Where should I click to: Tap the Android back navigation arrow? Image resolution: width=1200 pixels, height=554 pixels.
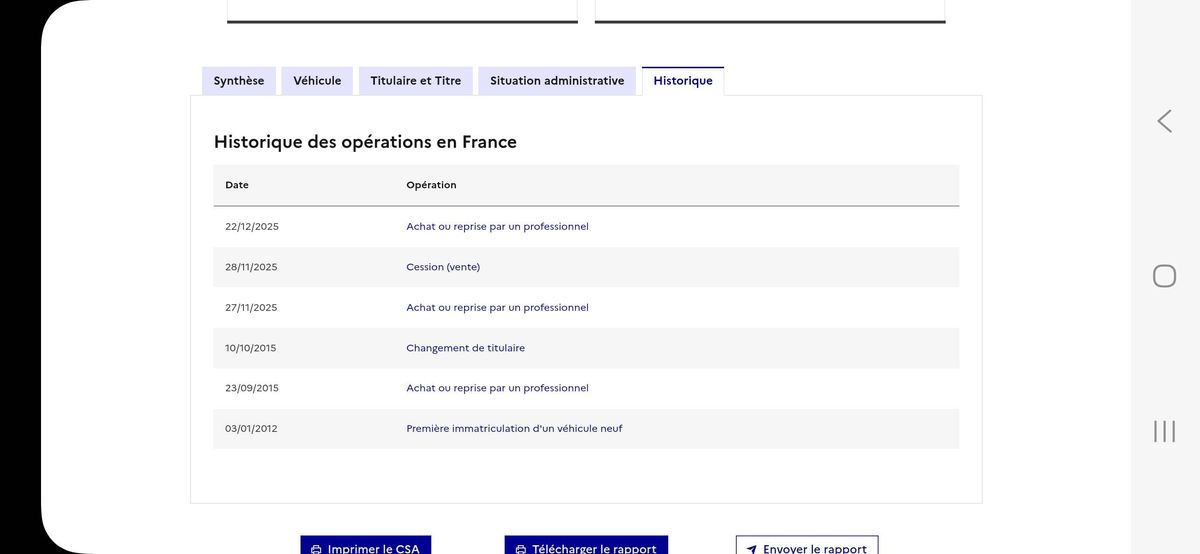tap(1164, 121)
